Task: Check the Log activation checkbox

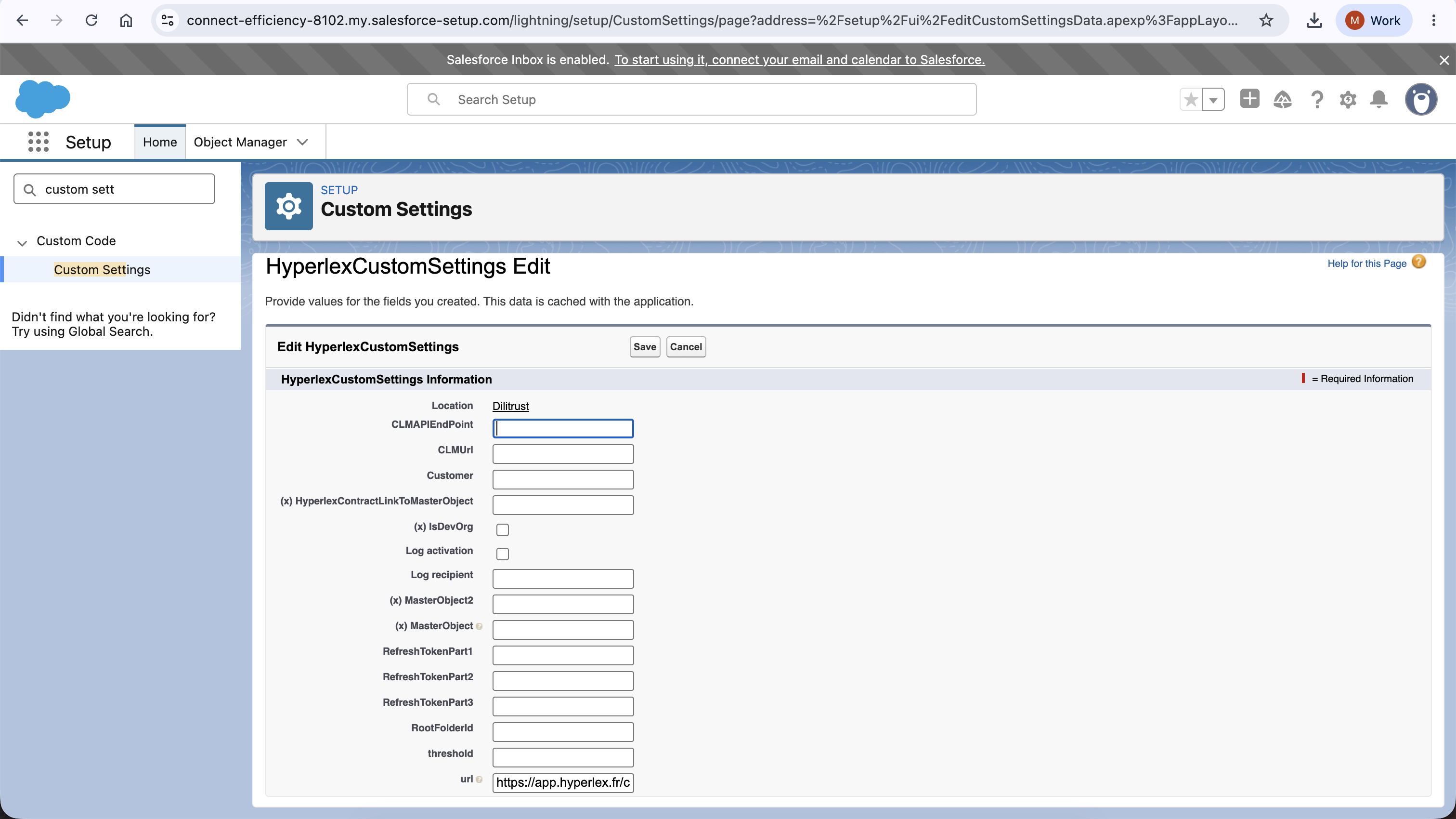Action: pyautogui.click(x=503, y=554)
